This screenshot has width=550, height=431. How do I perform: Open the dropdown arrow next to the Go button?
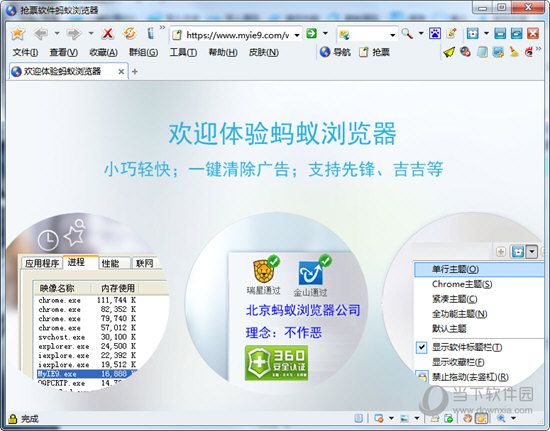pyautogui.click(x=325, y=34)
